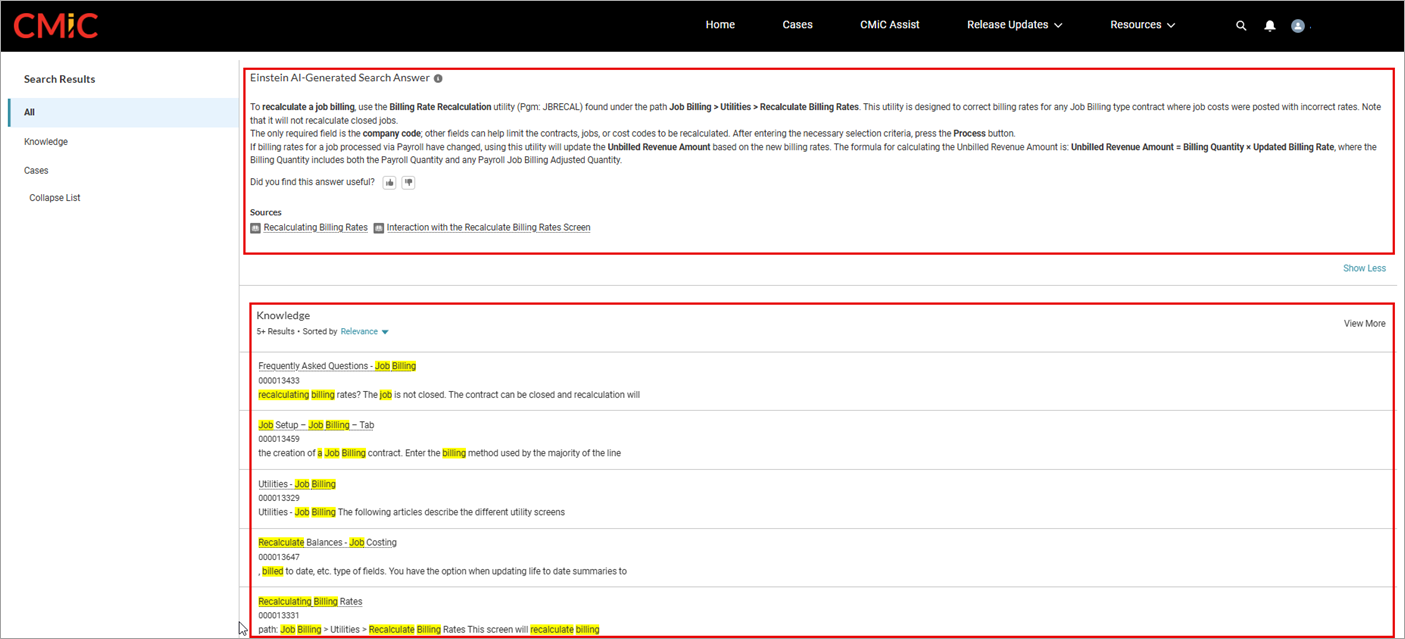The image size is (1405, 639).
Task: Open CMiC Assist in the top navigation
Action: tap(889, 25)
